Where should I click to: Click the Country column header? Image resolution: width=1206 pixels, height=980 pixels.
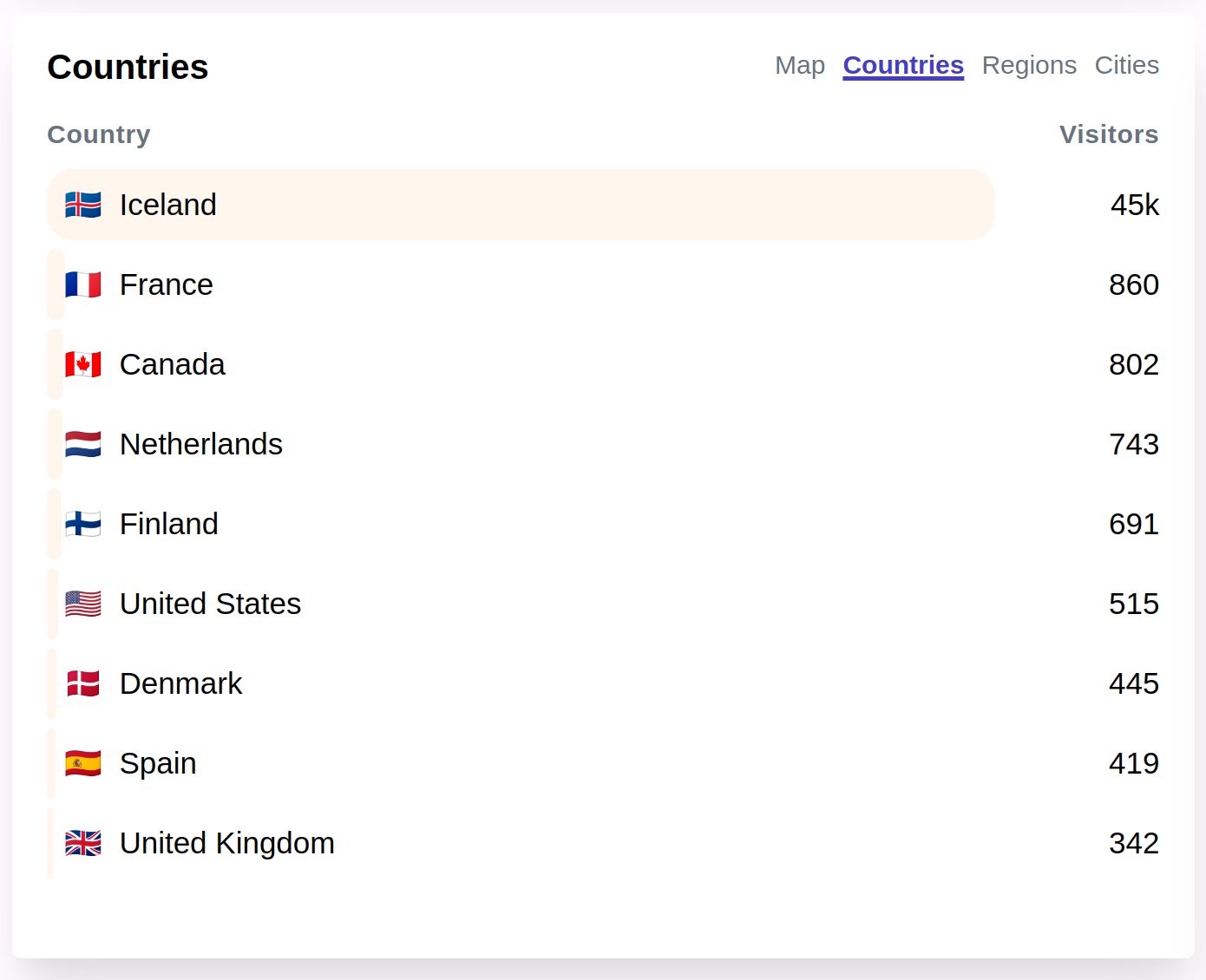point(99,134)
